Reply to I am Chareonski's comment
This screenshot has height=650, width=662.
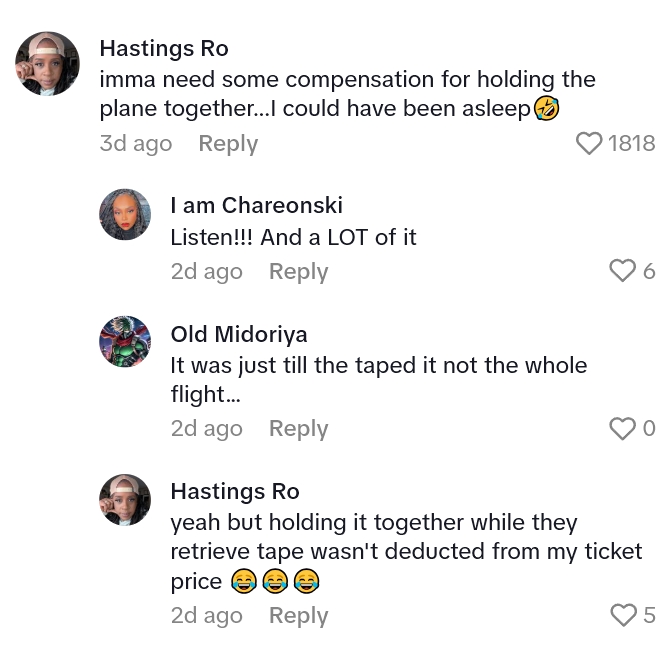298,271
